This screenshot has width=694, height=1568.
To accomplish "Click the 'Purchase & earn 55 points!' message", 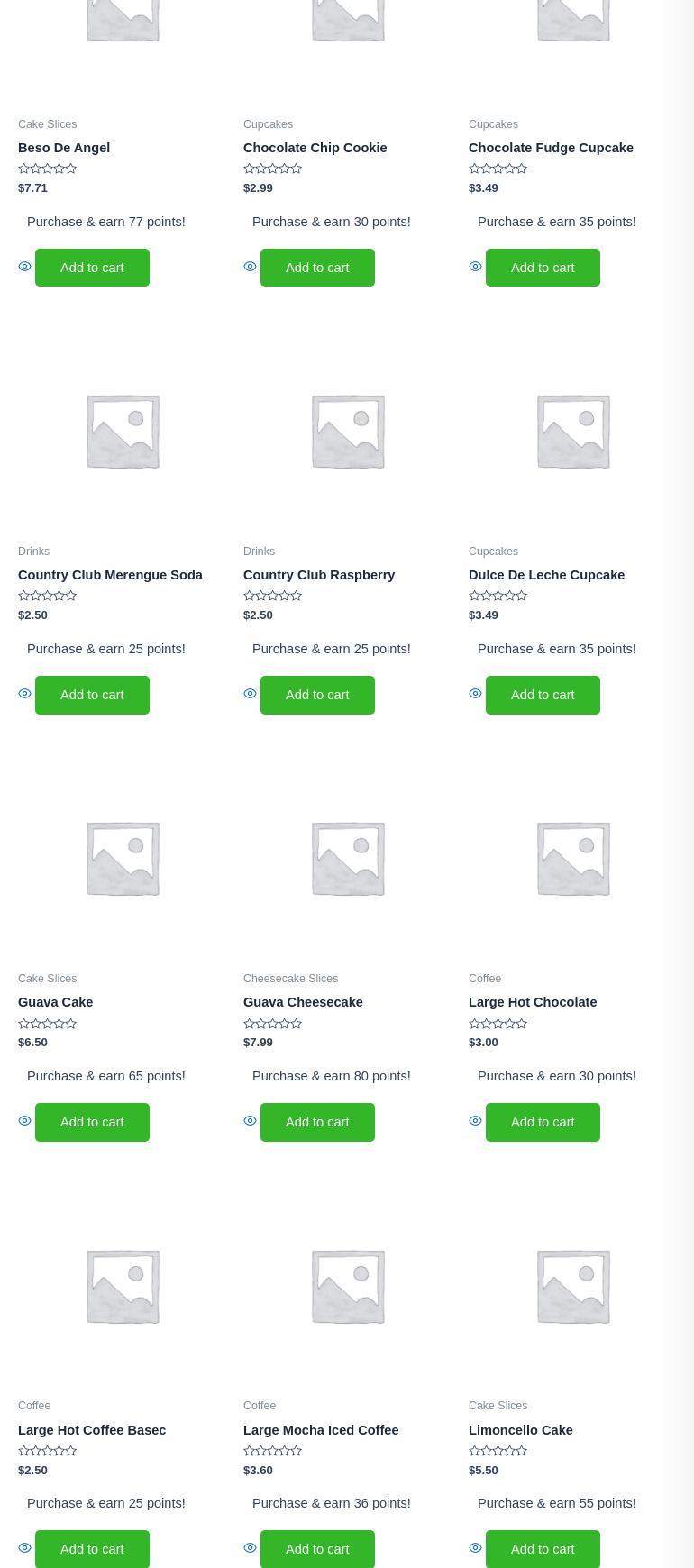I will click(556, 1503).
